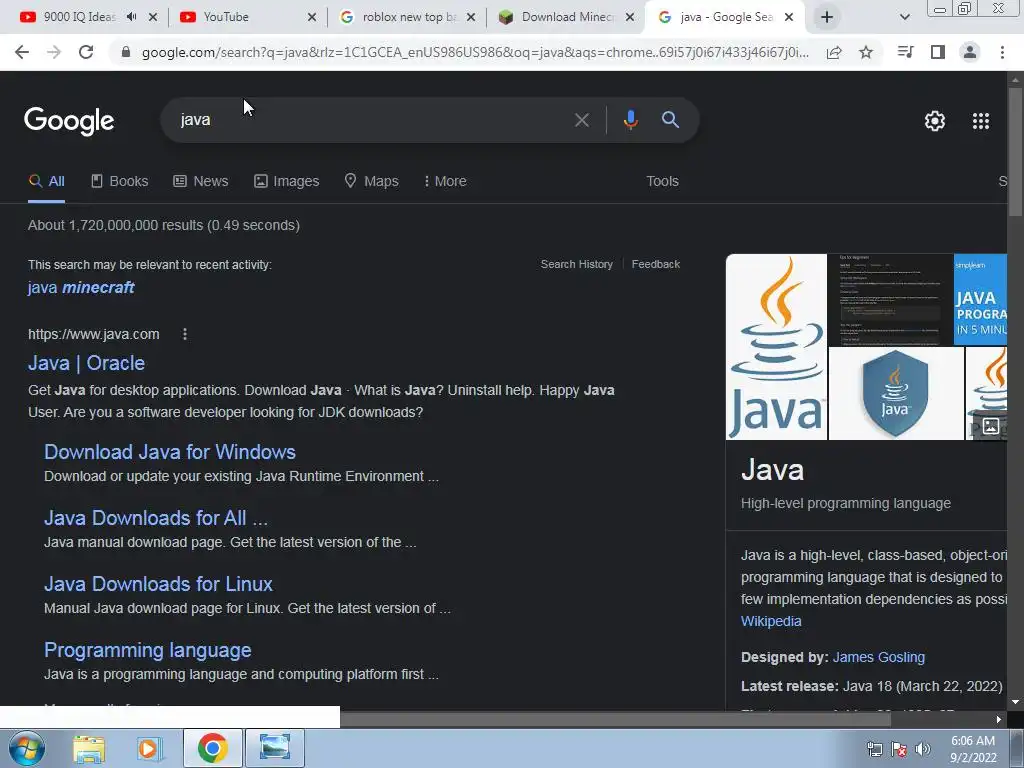Image resolution: width=1024 pixels, height=768 pixels.
Task: Click the padlock site info icon
Action: tap(126, 52)
